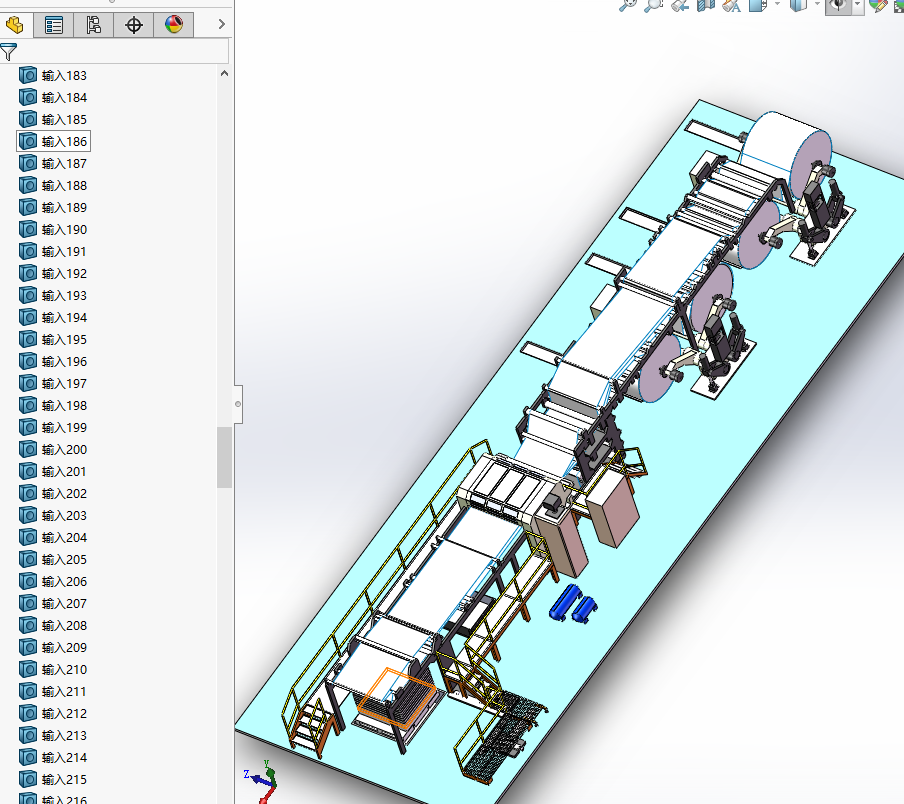This screenshot has width=904, height=804.
Task: Open the DisplayManager color ball tab
Action: [174, 25]
